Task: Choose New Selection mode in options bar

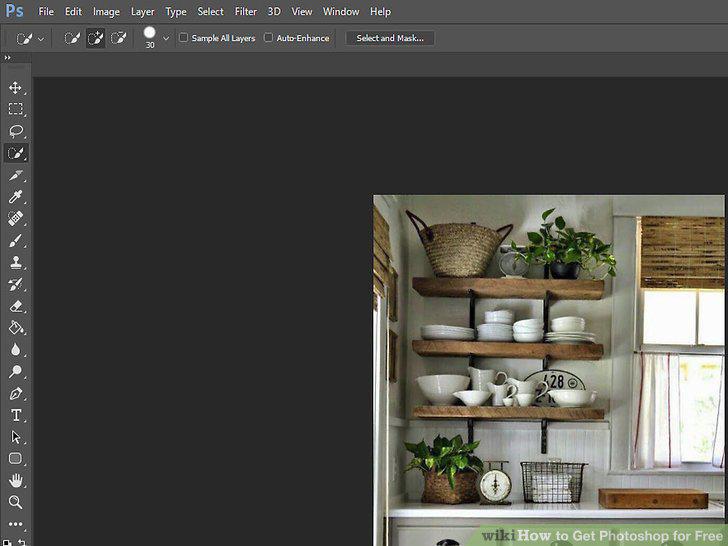Action: 72,38
